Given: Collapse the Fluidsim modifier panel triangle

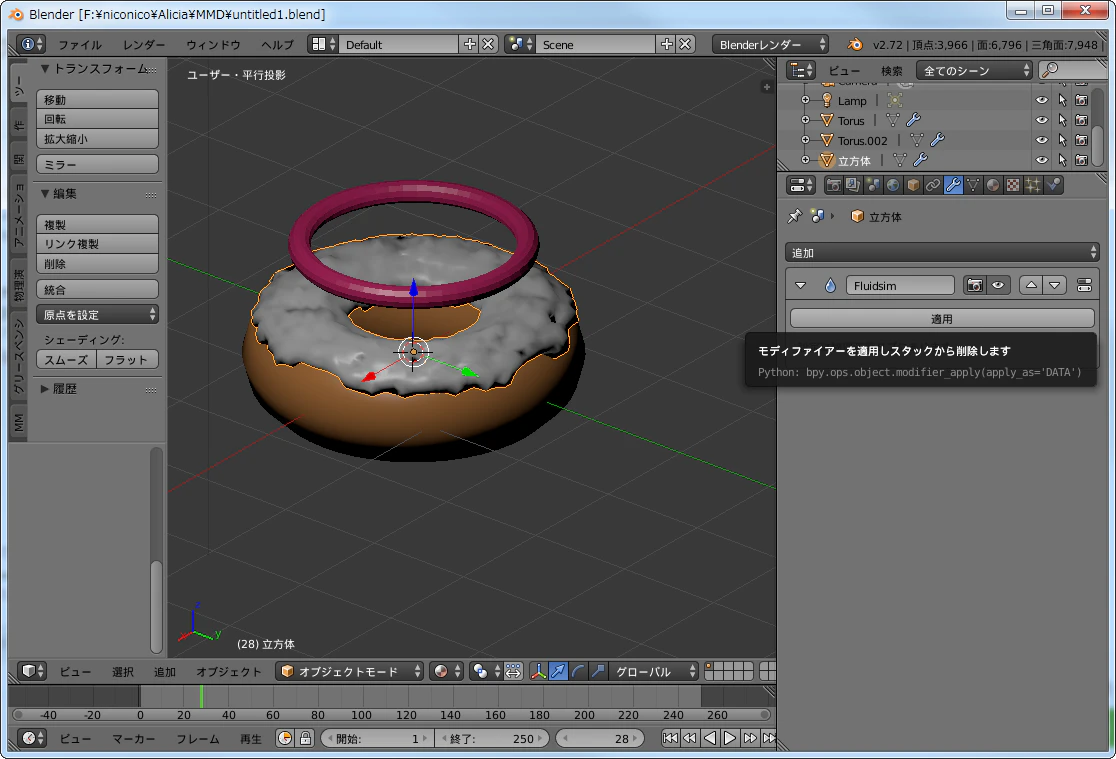Looking at the screenshot, I should pyautogui.click(x=801, y=286).
